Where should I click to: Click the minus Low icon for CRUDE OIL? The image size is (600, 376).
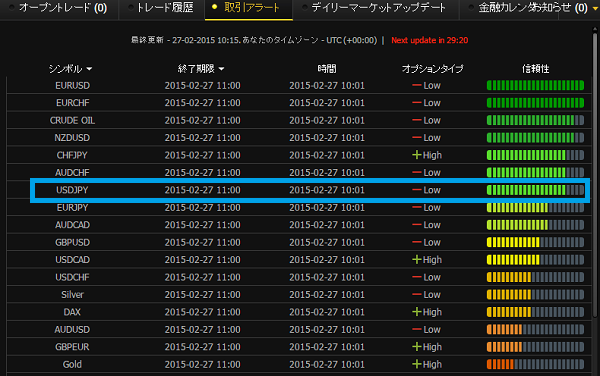tap(417, 120)
